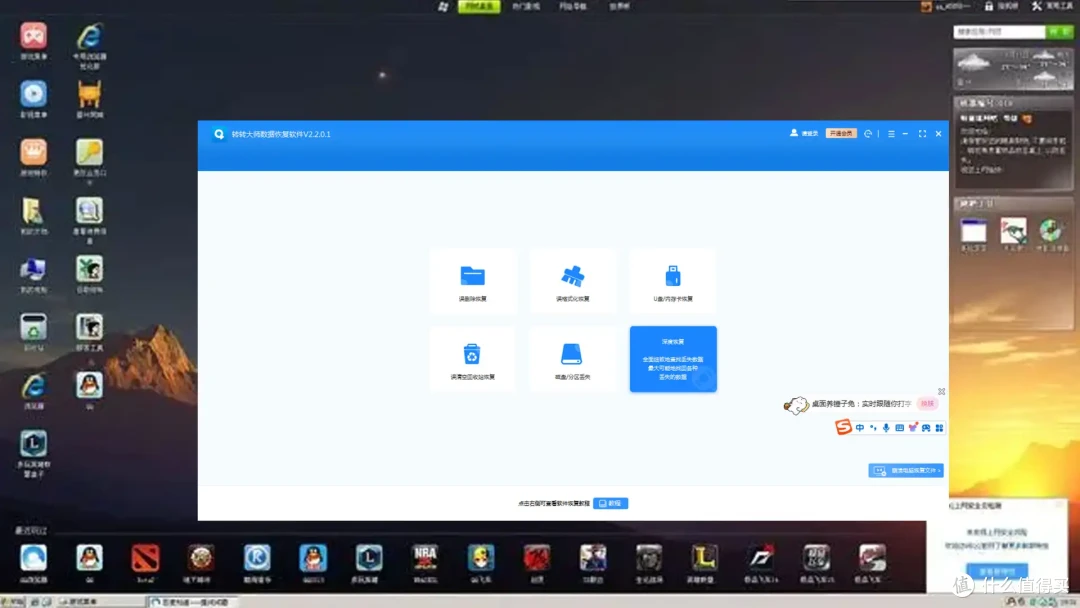Open the recycle bin desktop icon
1080x608 pixels.
click(33, 327)
